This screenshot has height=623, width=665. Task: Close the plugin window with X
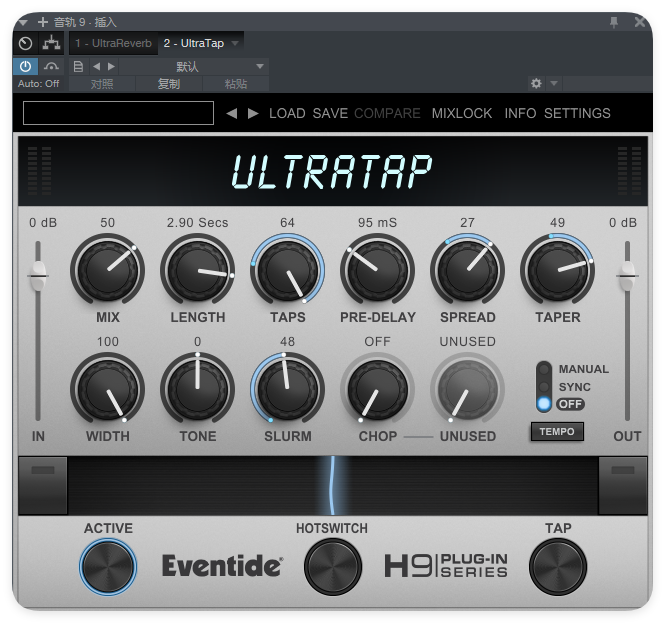(x=640, y=22)
